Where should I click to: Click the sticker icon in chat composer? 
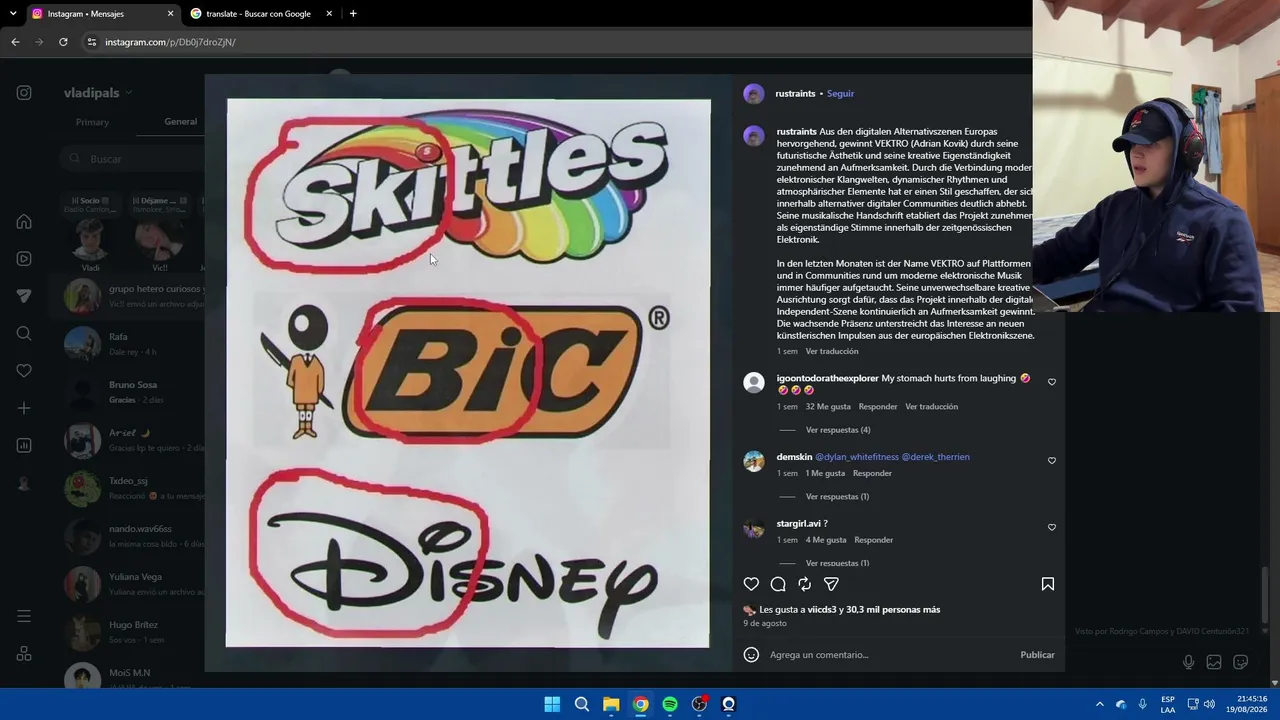pos(1240,662)
